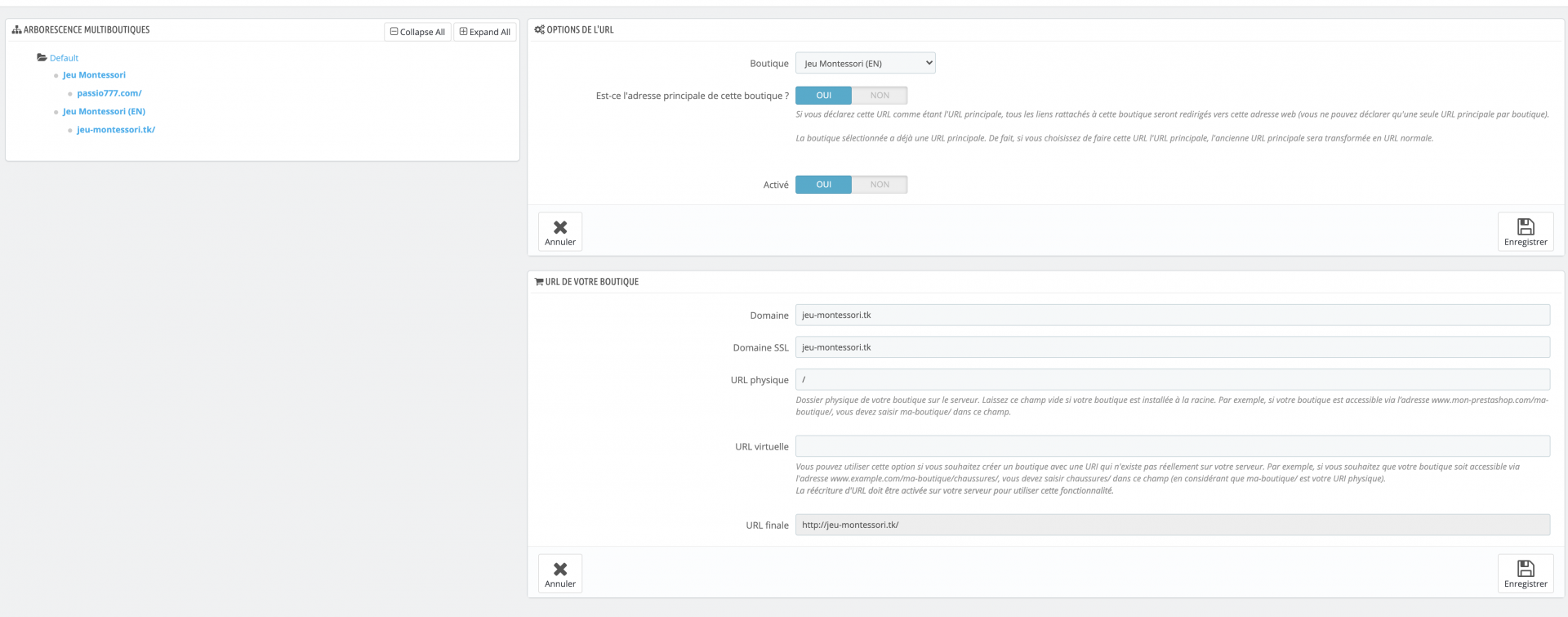Focus the URL physique input field
This screenshot has width=1568, height=617.
pyautogui.click(x=1173, y=379)
